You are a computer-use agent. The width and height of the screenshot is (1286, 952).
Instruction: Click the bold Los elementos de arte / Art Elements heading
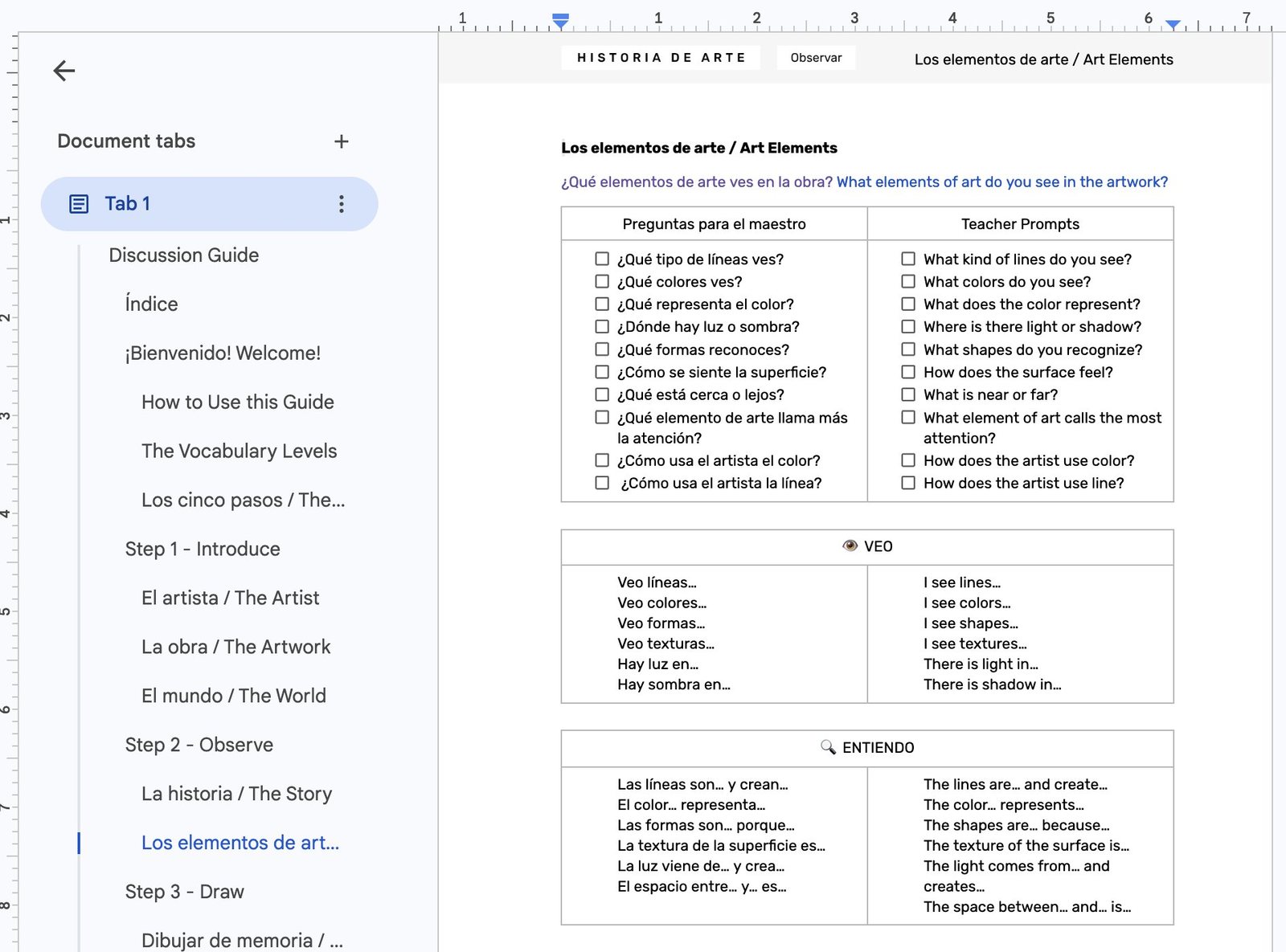pyautogui.click(x=699, y=148)
